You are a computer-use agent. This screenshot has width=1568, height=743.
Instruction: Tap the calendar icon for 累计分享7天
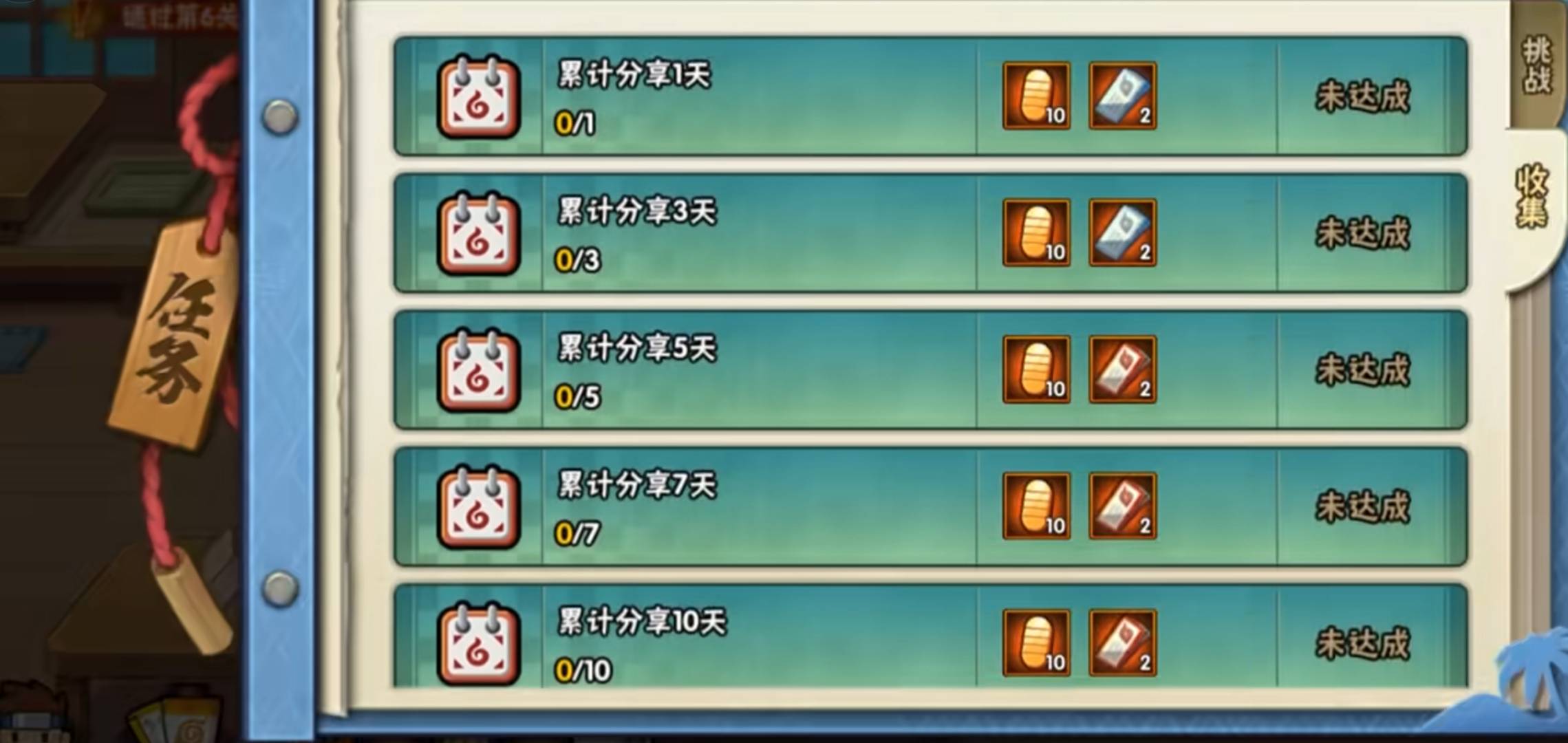479,507
